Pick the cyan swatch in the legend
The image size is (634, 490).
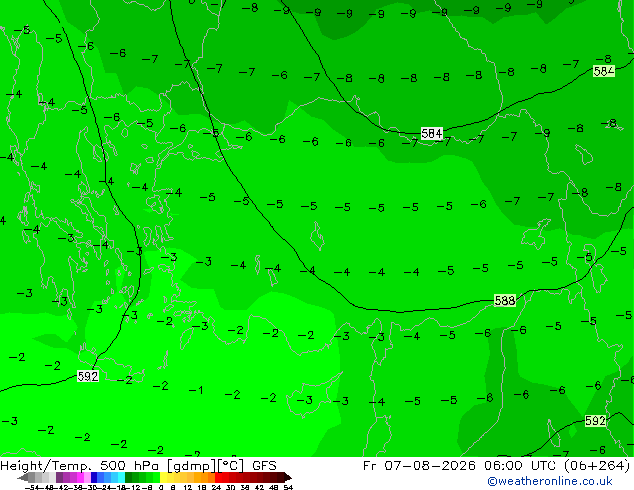121,477
